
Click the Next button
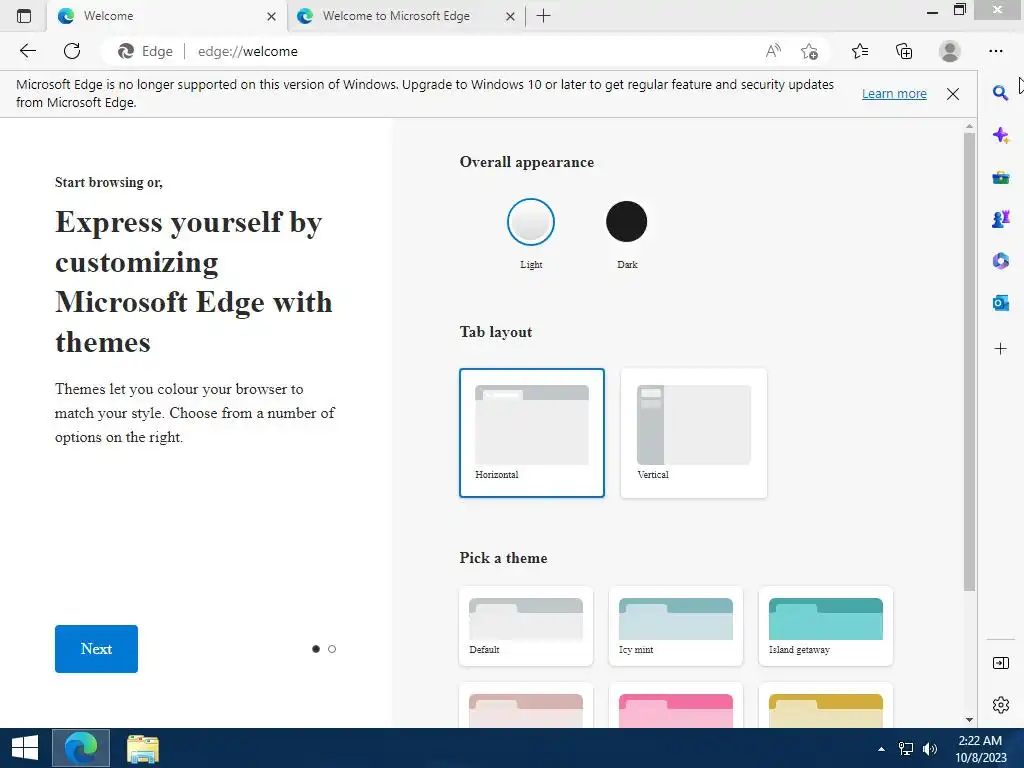(x=96, y=648)
